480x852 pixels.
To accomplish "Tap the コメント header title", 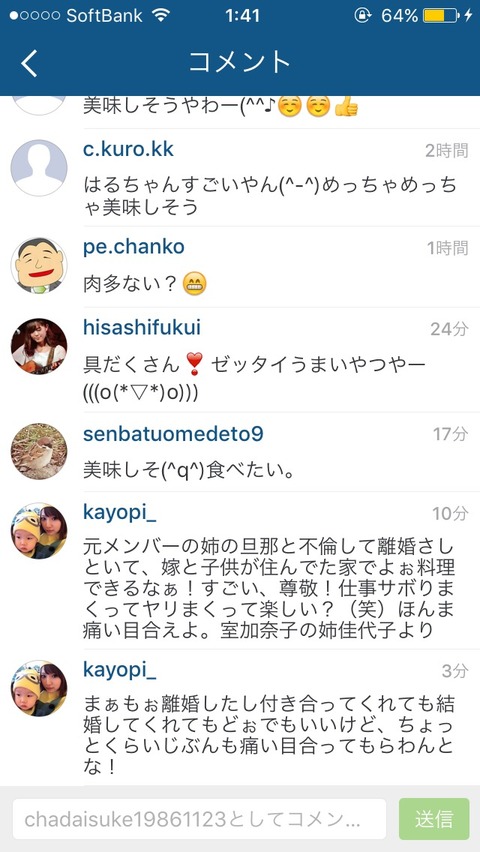I will tap(240, 62).
